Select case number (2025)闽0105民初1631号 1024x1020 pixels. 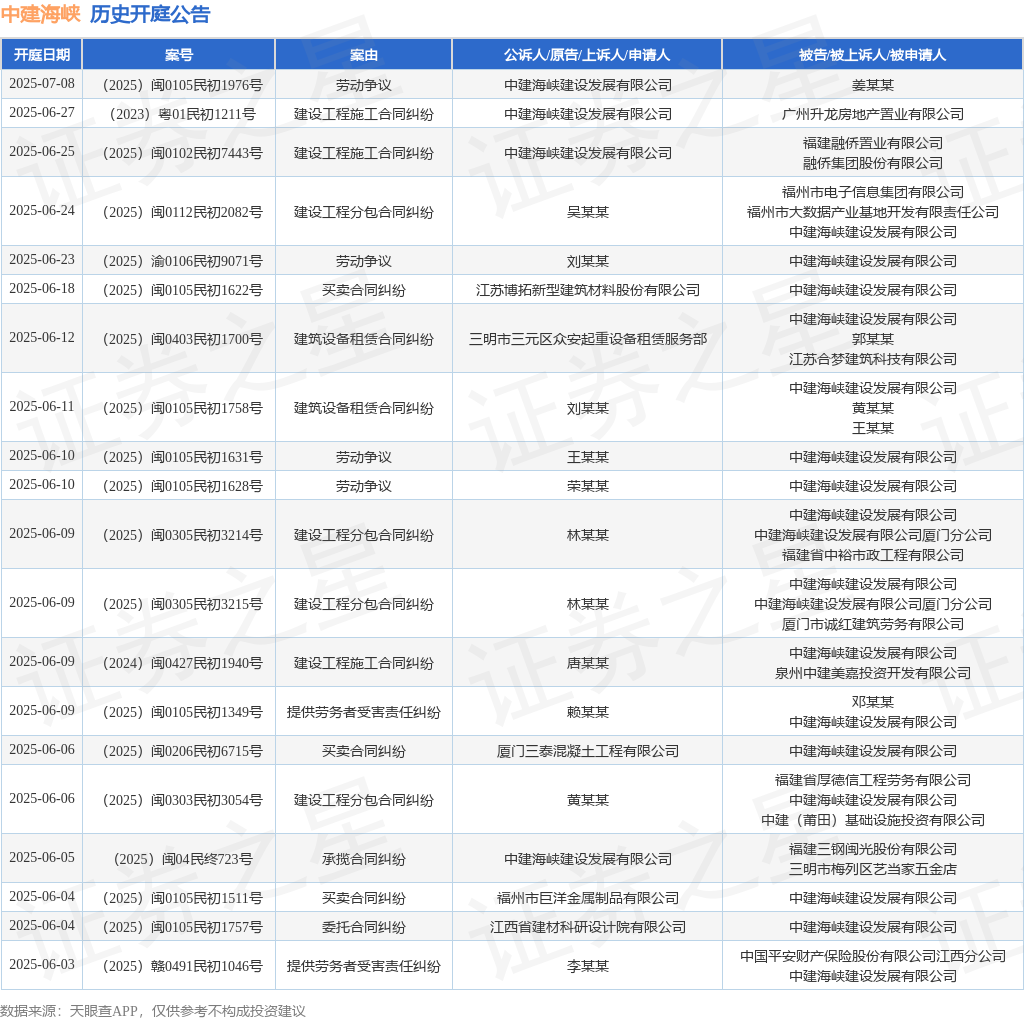point(182,457)
